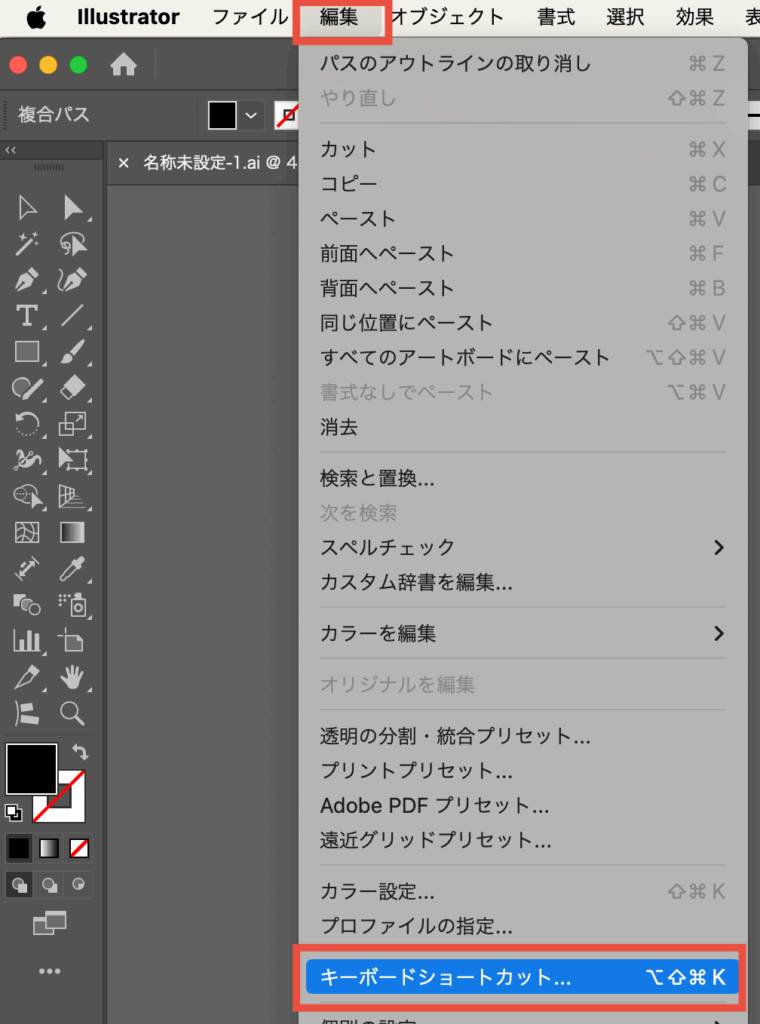Viewport: 760px width, 1024px height.
Task: Select the Hand tool
Action: click(x=72, y=677)
